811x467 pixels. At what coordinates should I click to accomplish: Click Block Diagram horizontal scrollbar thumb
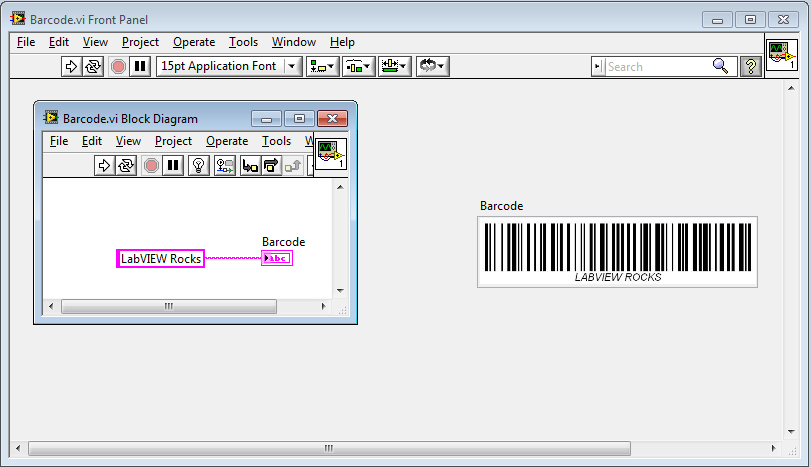click(169, 306)
